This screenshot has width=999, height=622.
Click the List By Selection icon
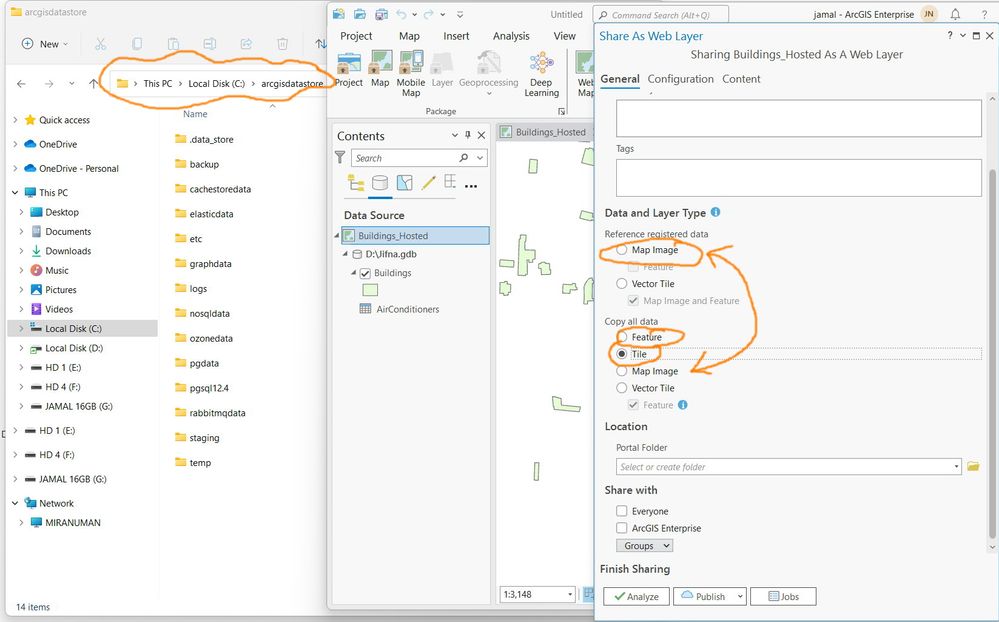[404, 183]
